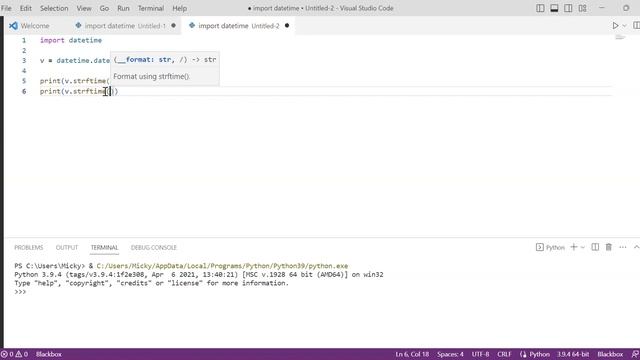The width and height of the screenshot is (640, 360).
Task: Open the feedback icon in status bar
Action: pos(635,354)
